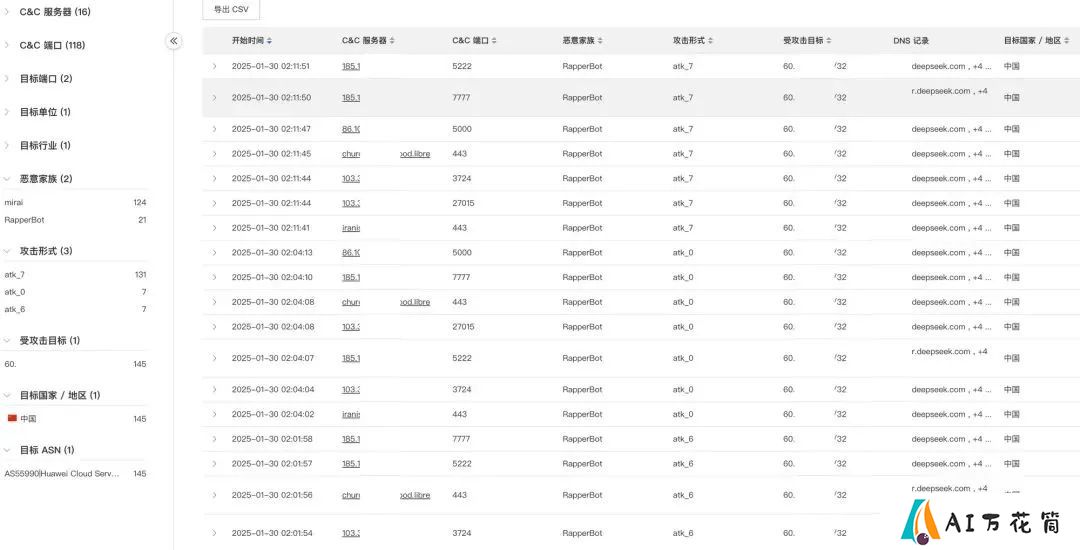Open libre domain link in 02:11:45 row
This screenshot has width=1080, height=550.
tap(415, 154)
